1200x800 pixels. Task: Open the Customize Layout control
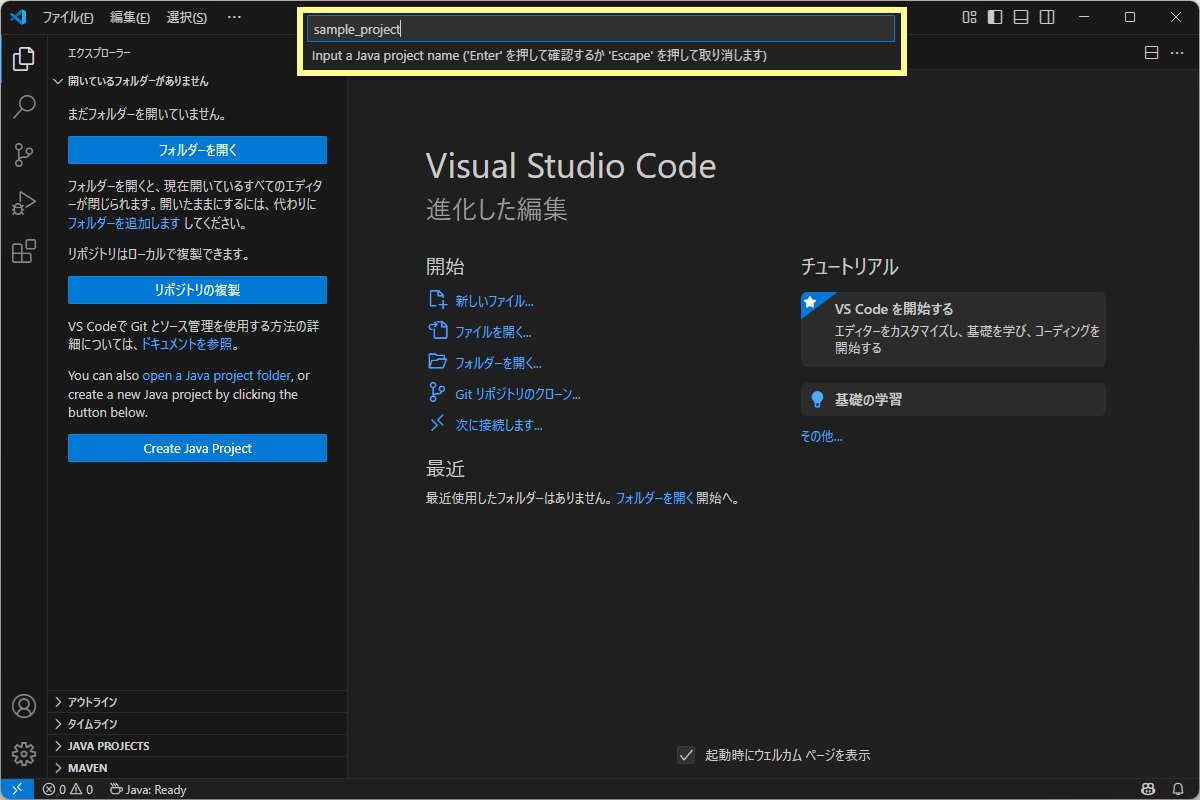click(x=968, y=17)
